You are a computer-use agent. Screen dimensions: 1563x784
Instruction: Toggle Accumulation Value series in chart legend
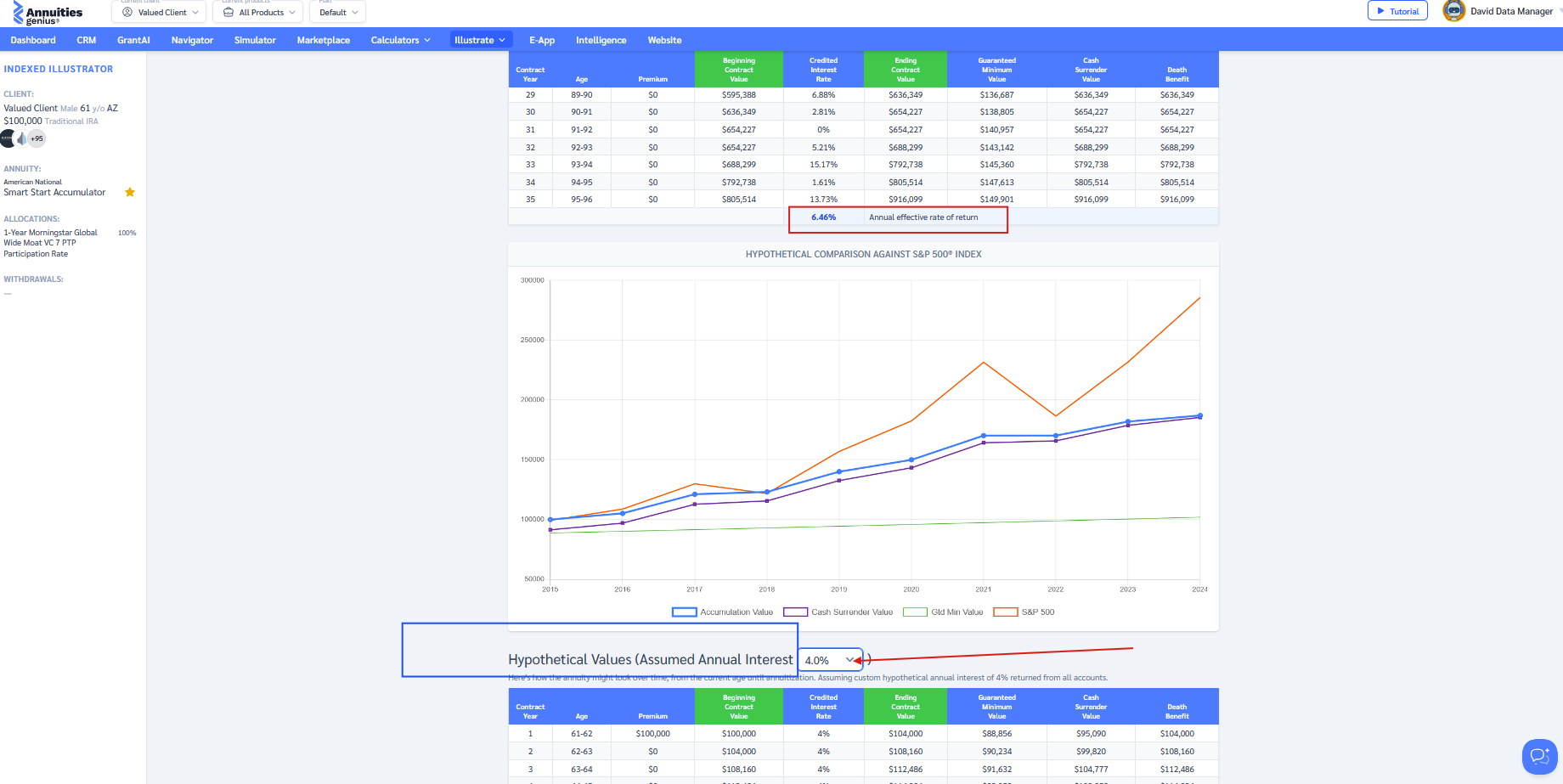coord(723,612)
